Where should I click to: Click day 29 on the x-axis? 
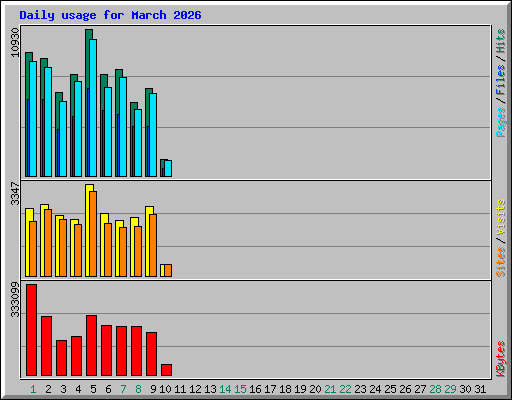pyautogui.click(x=450, y=389)
